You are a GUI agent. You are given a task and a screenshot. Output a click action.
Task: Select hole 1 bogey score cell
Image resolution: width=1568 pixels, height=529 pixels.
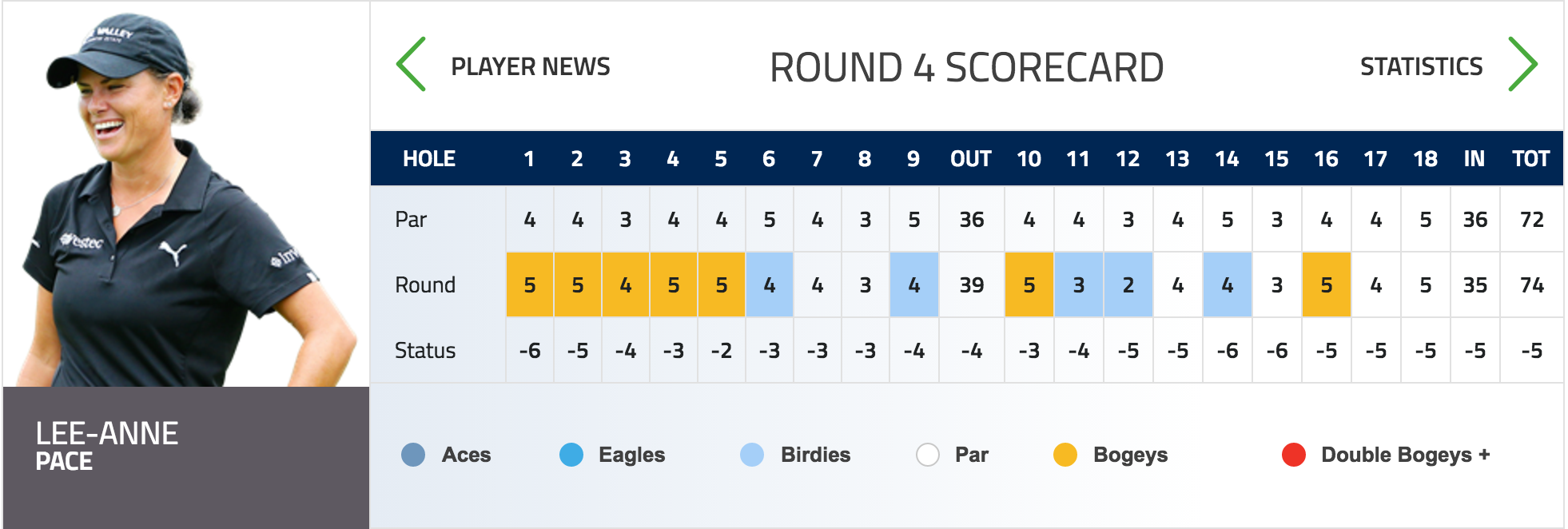530,284
